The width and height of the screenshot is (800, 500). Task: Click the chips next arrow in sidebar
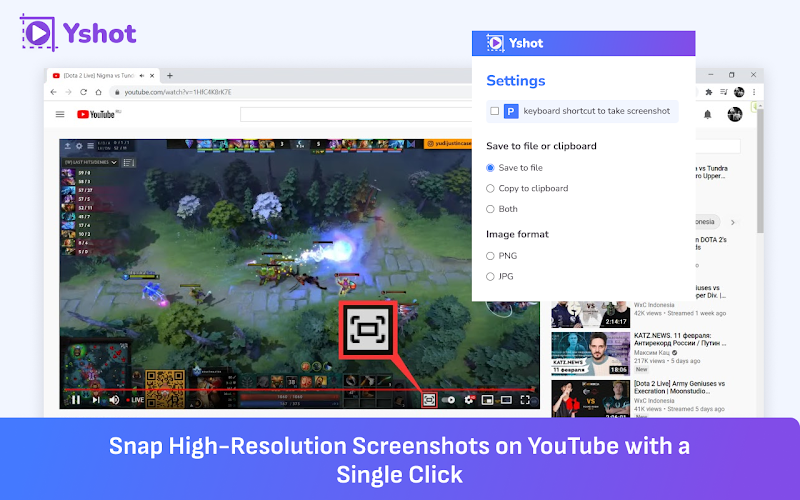click(733, 222)
